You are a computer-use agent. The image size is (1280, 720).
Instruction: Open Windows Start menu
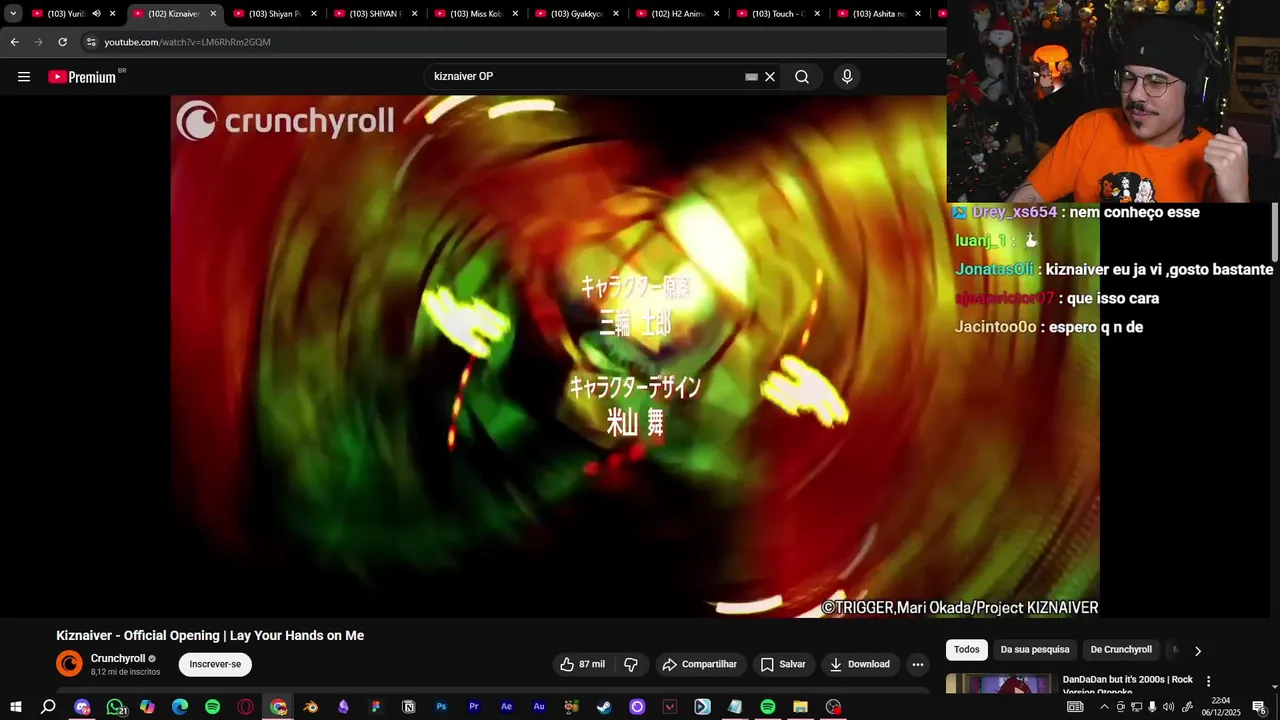[x=16, y=707]
